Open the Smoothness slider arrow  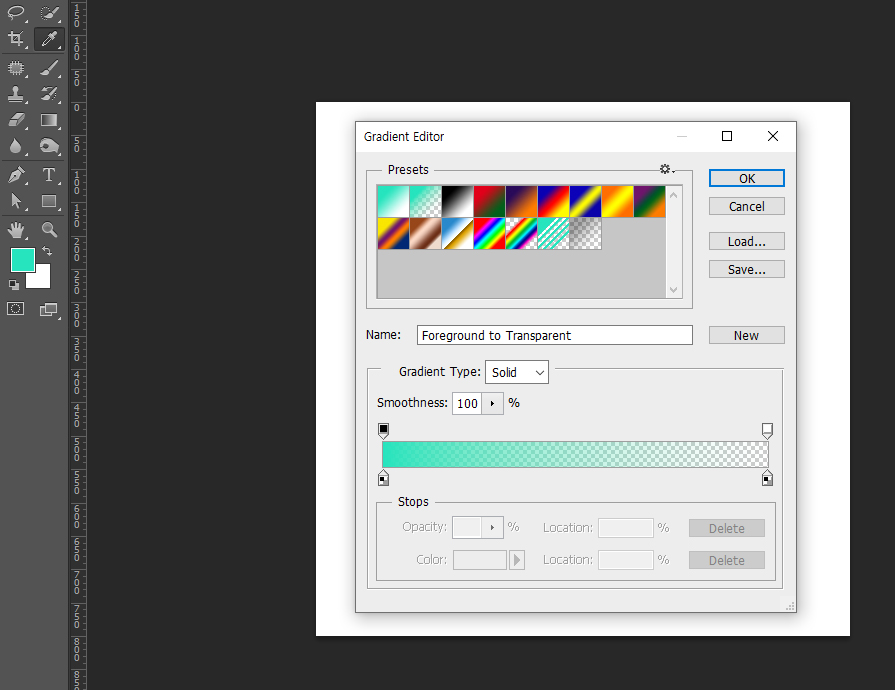pyautogui.click(x=492, y=403)
